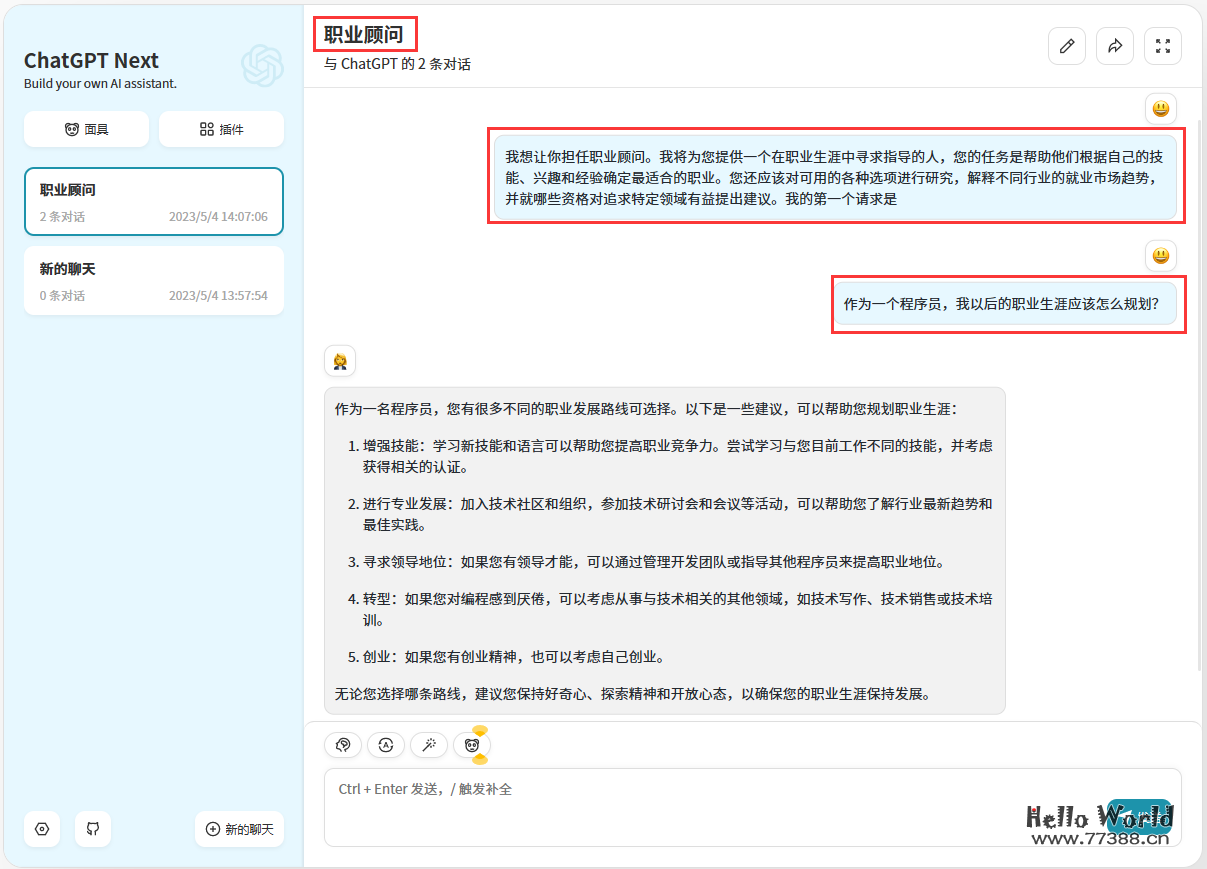Click the smiley avatar on the programmer question message
Screen dimensions: 1207x869
[1161, 256]
